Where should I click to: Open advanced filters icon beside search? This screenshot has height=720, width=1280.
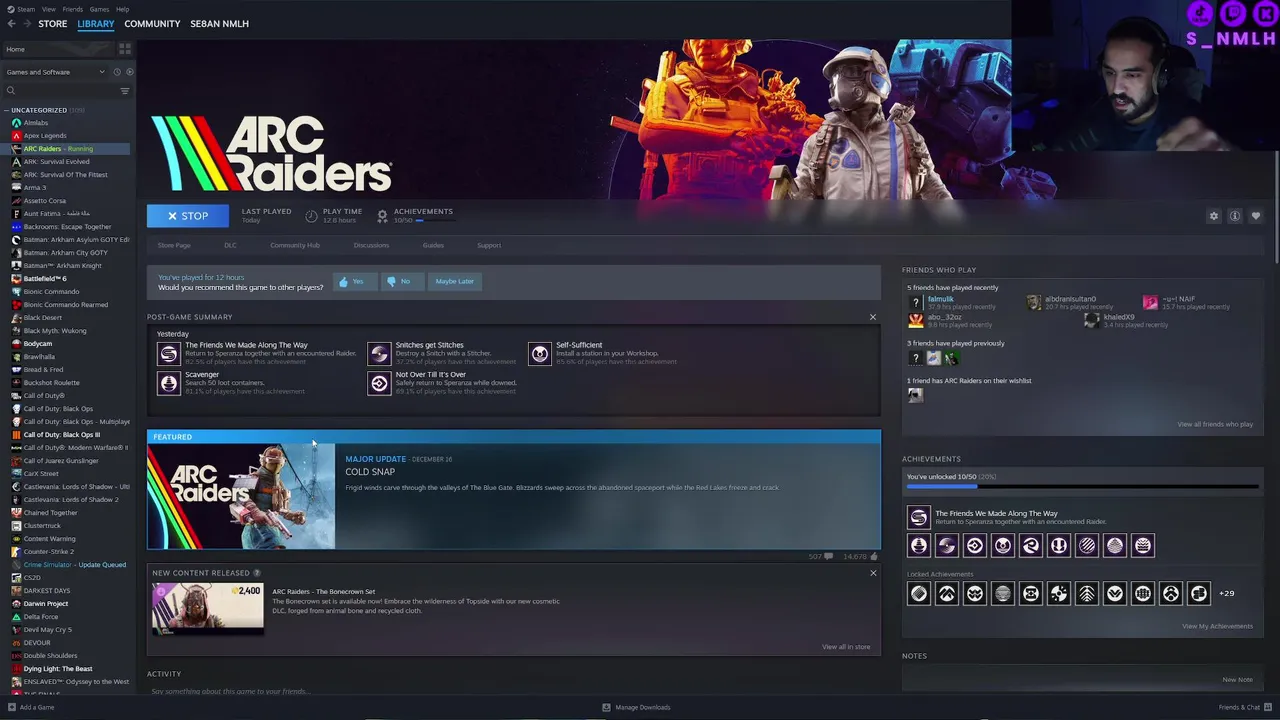click(125, 91)
